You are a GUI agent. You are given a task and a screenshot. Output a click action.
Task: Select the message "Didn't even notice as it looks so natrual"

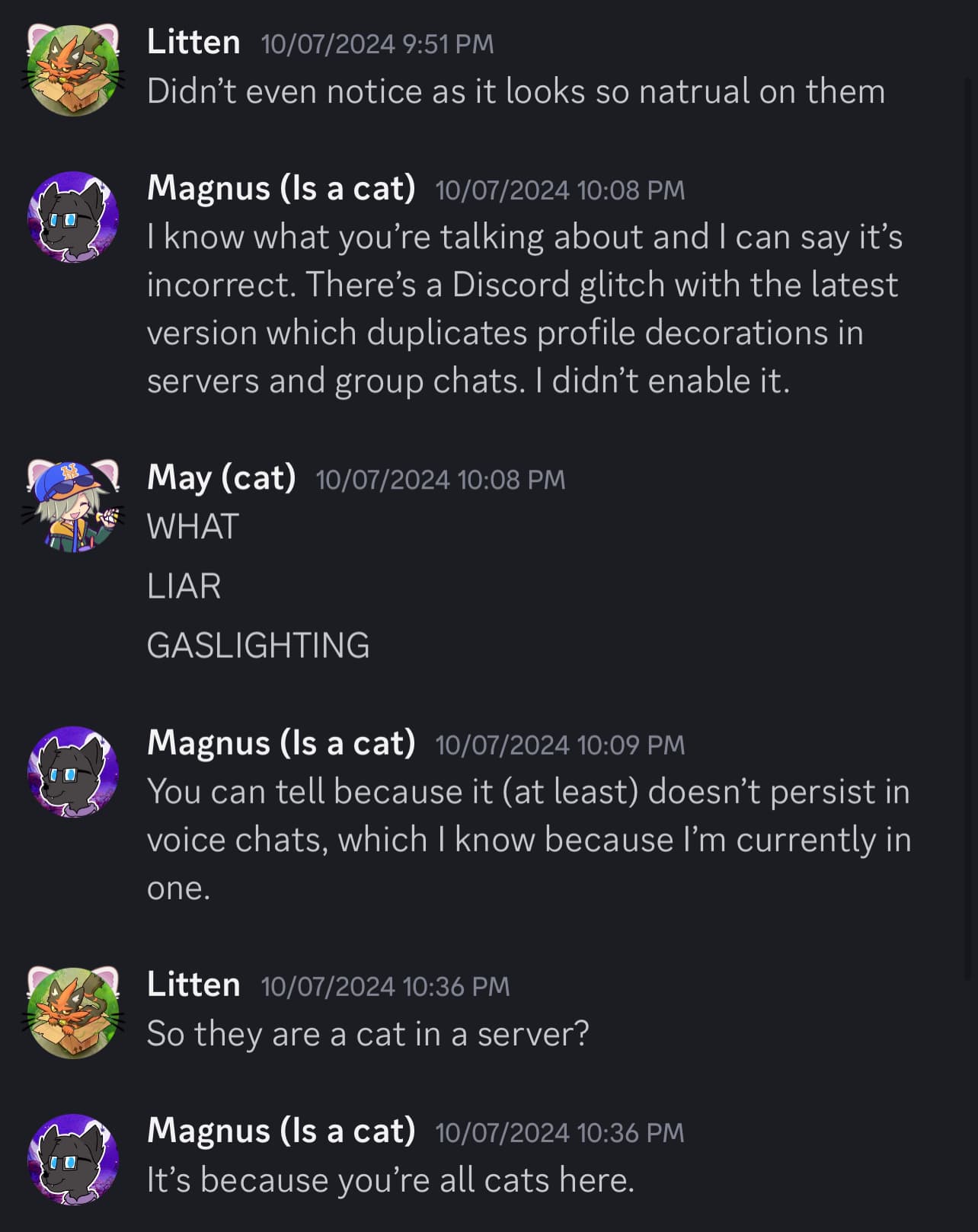coord(516,92)
